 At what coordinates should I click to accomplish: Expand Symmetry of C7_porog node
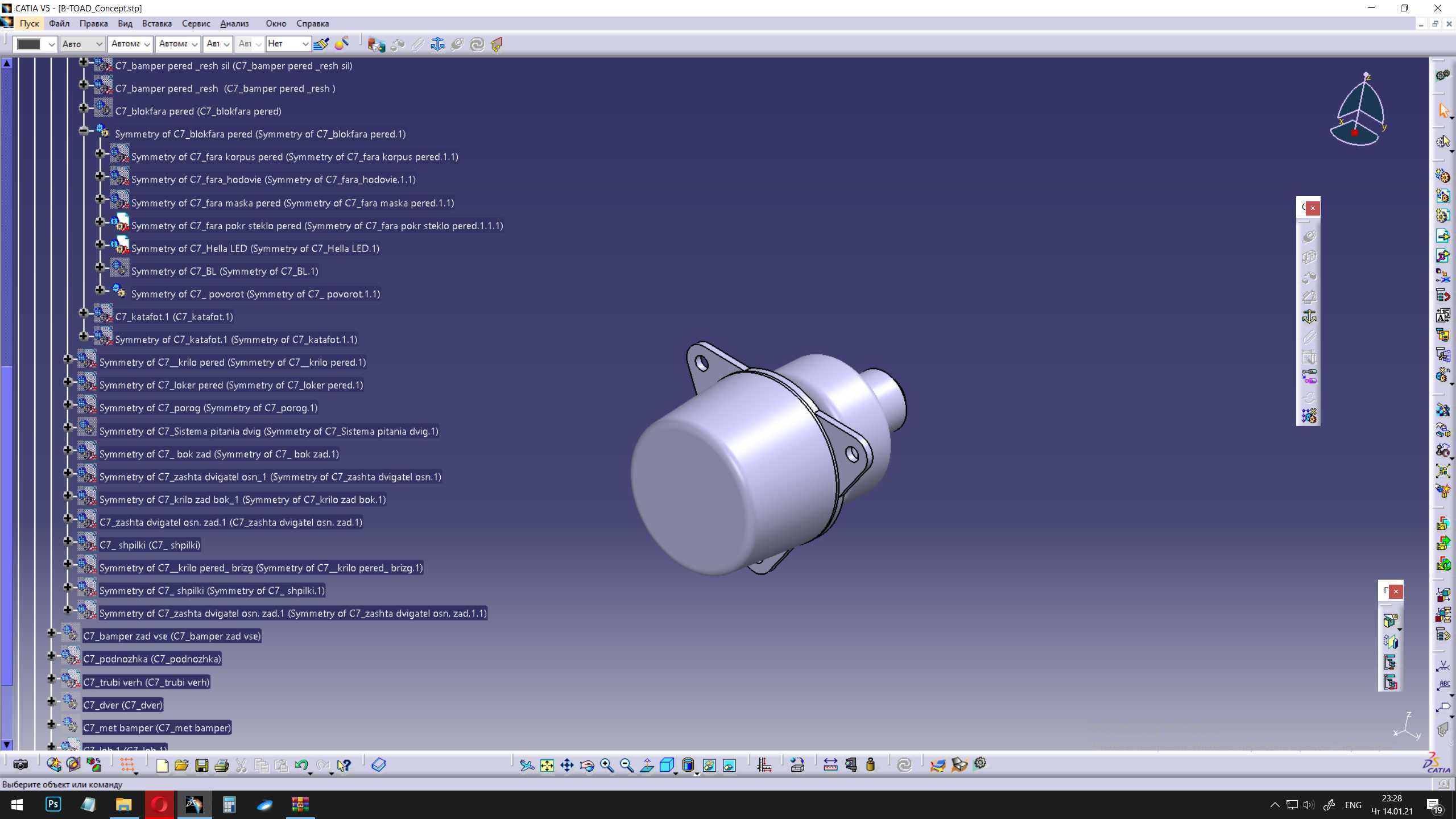[67, 404]
